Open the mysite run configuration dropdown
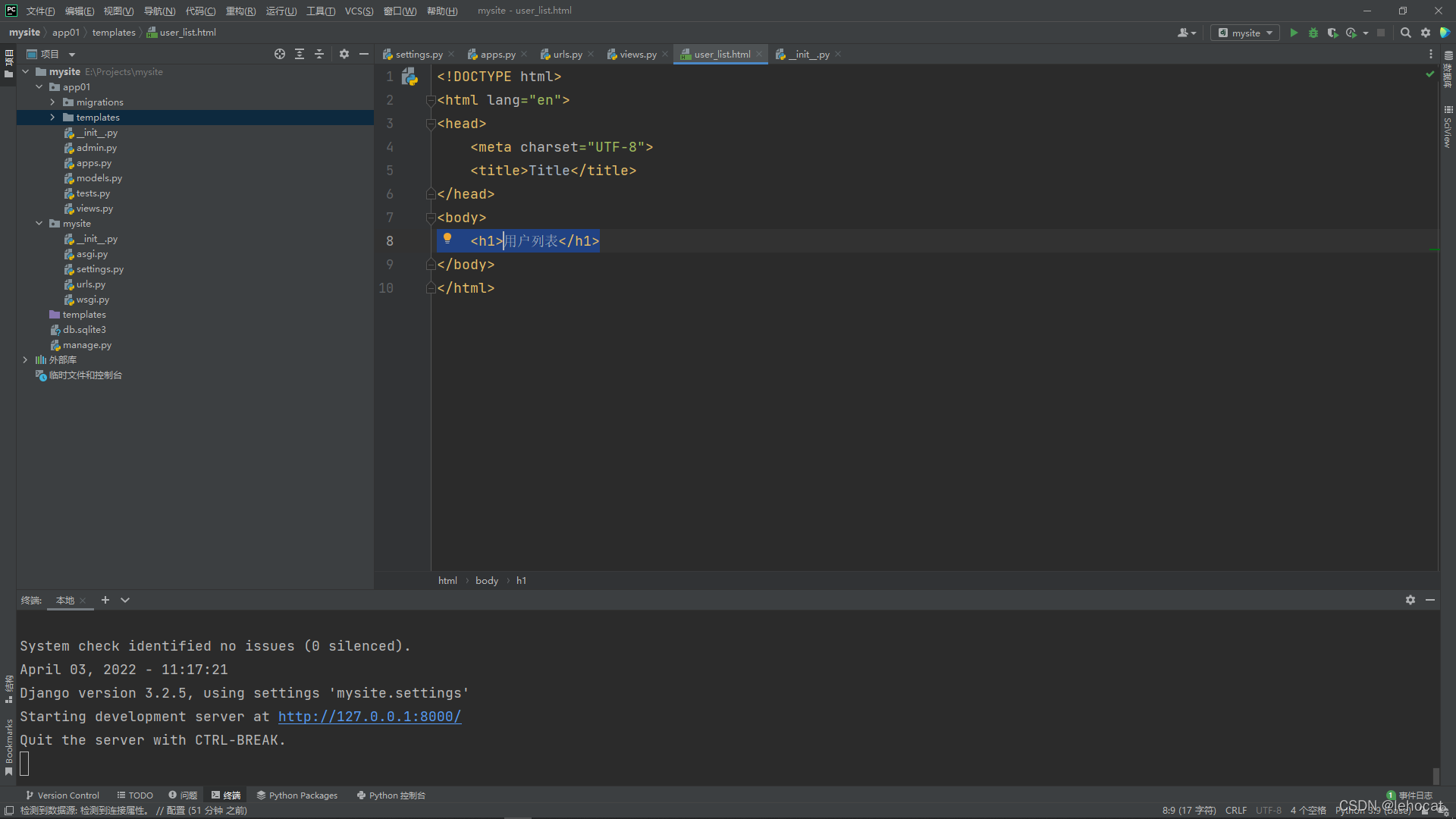1456x819 pixels. [1245, 33]
